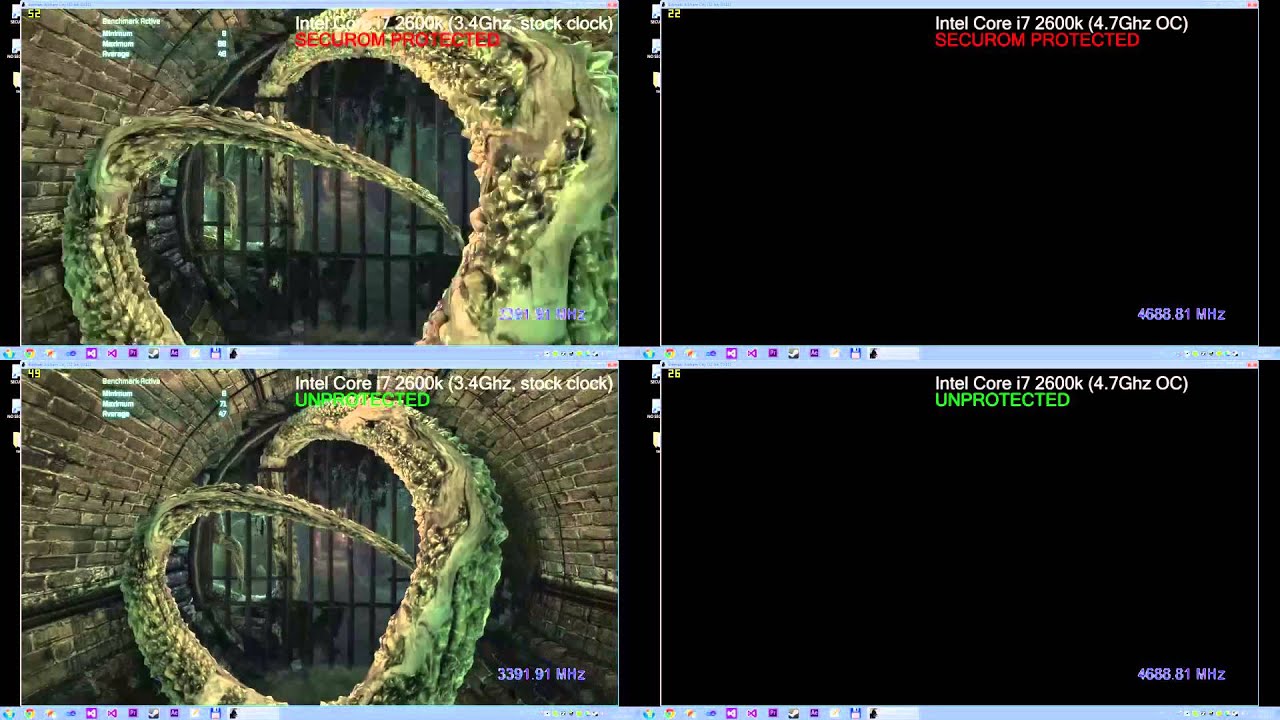Open Steam on the 3.4GHz unprotected taskbar
This screenshot has height=720, width=1280.
point(153,714)
